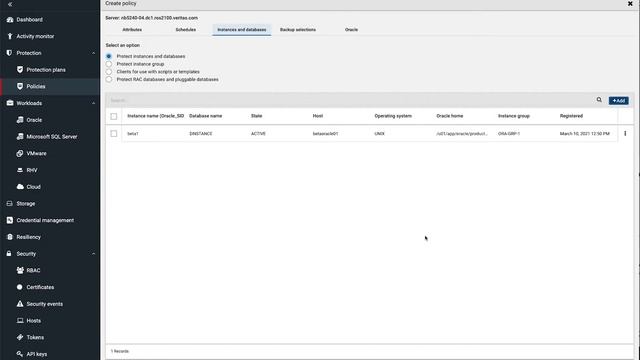
Task: Select Protect instances and databases option
Action: click(x=109, y=56)
